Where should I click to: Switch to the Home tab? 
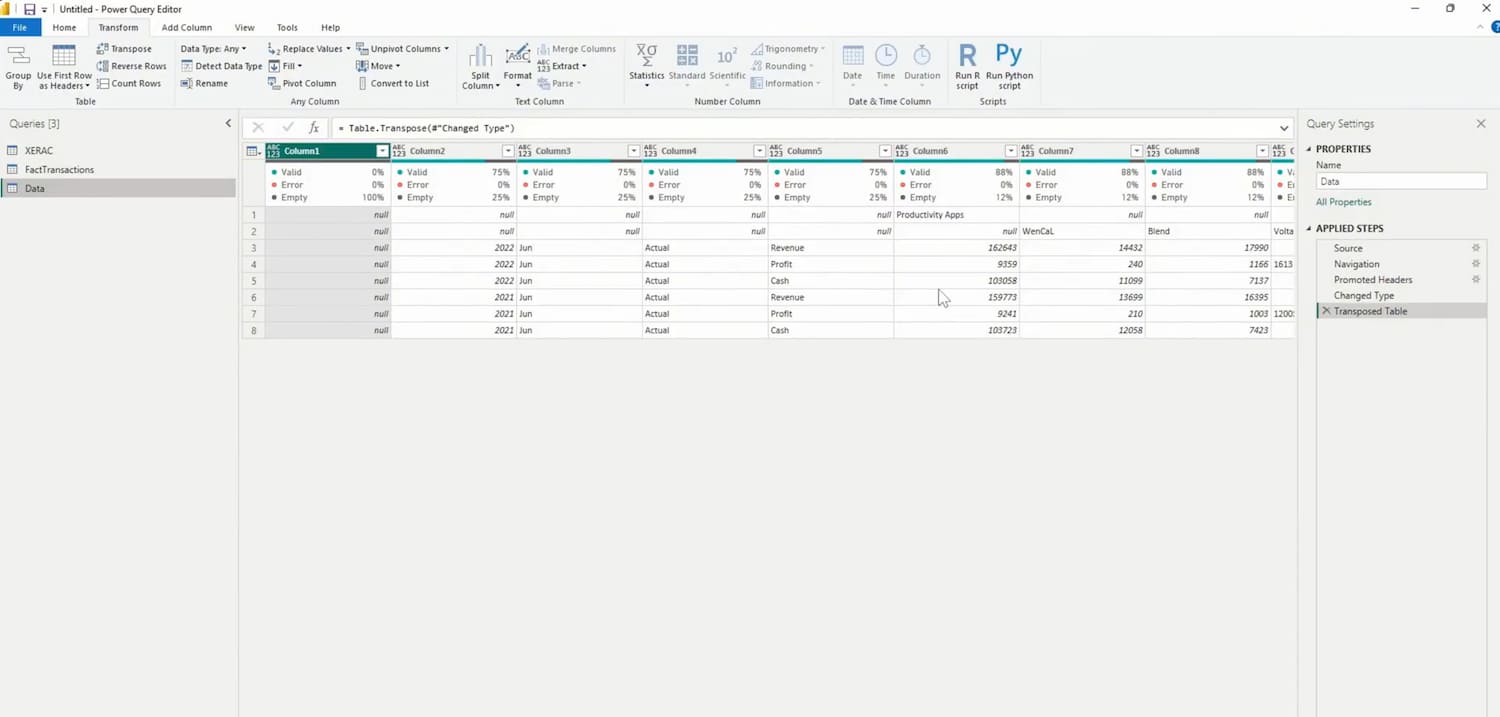point(64,28)
